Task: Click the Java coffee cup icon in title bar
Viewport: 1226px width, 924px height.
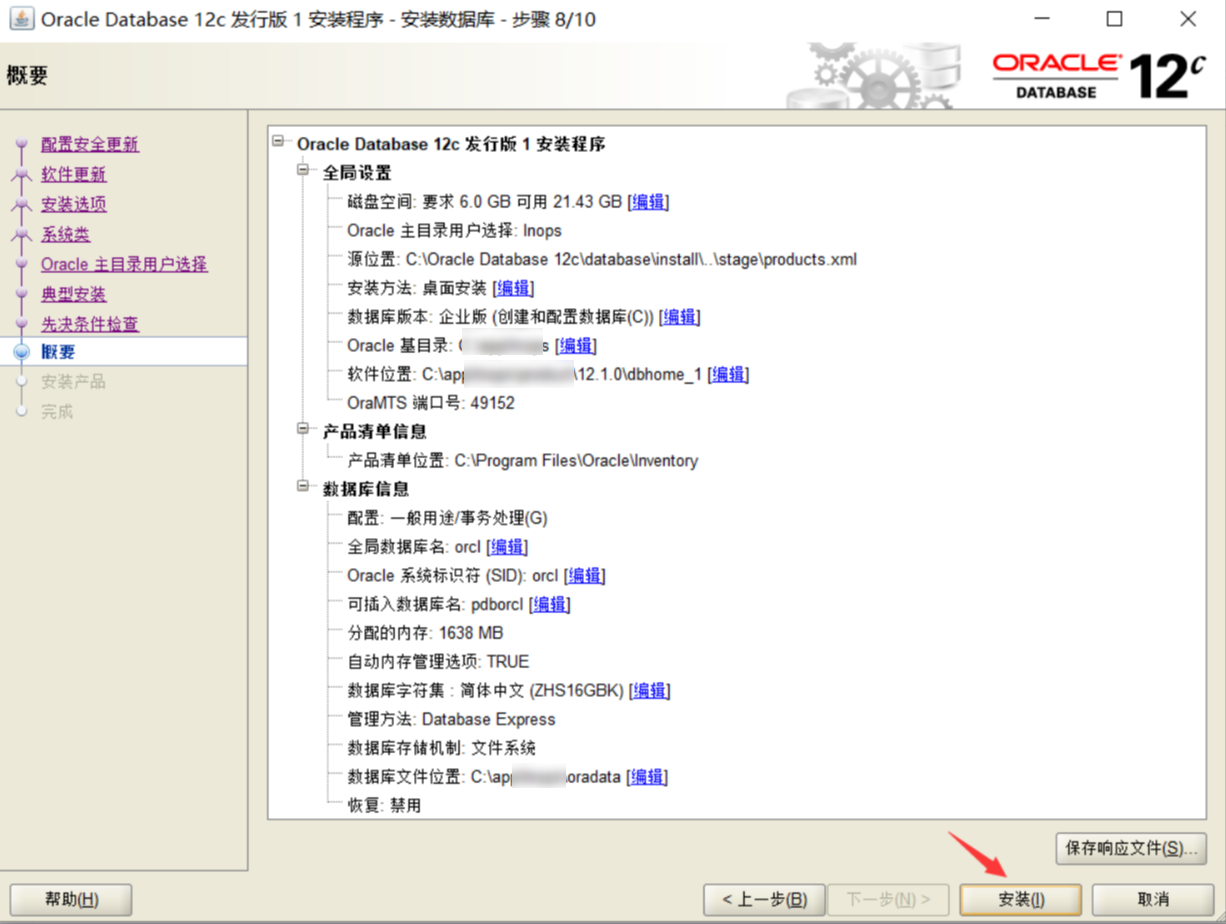Action: [22, 19]
